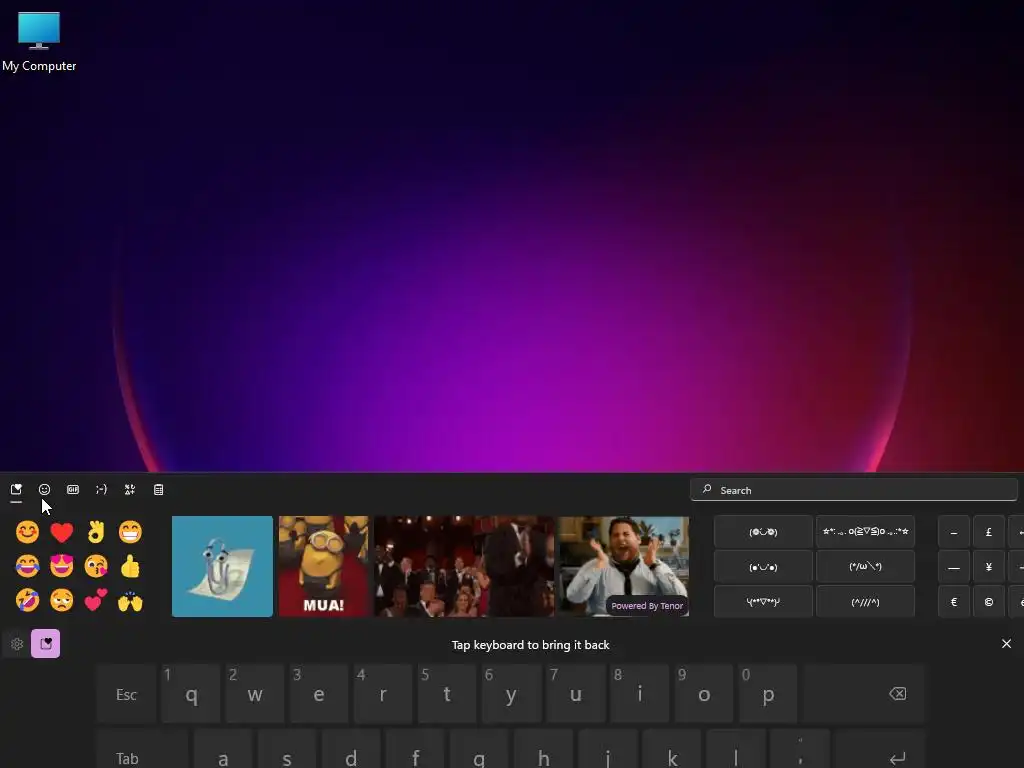Insert the disappointed sad face emoji
Image resolution: width=1024 pixels, height=768 pixels.
click(x=62, y=600)
